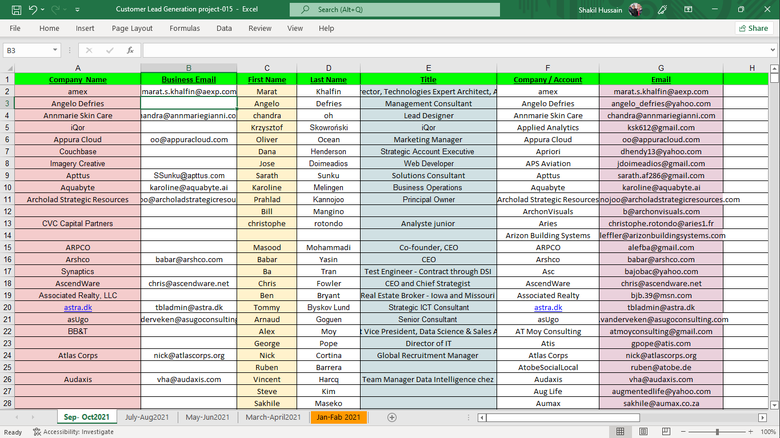Switch to Page Layout view icon

click(x=643, y=432)
